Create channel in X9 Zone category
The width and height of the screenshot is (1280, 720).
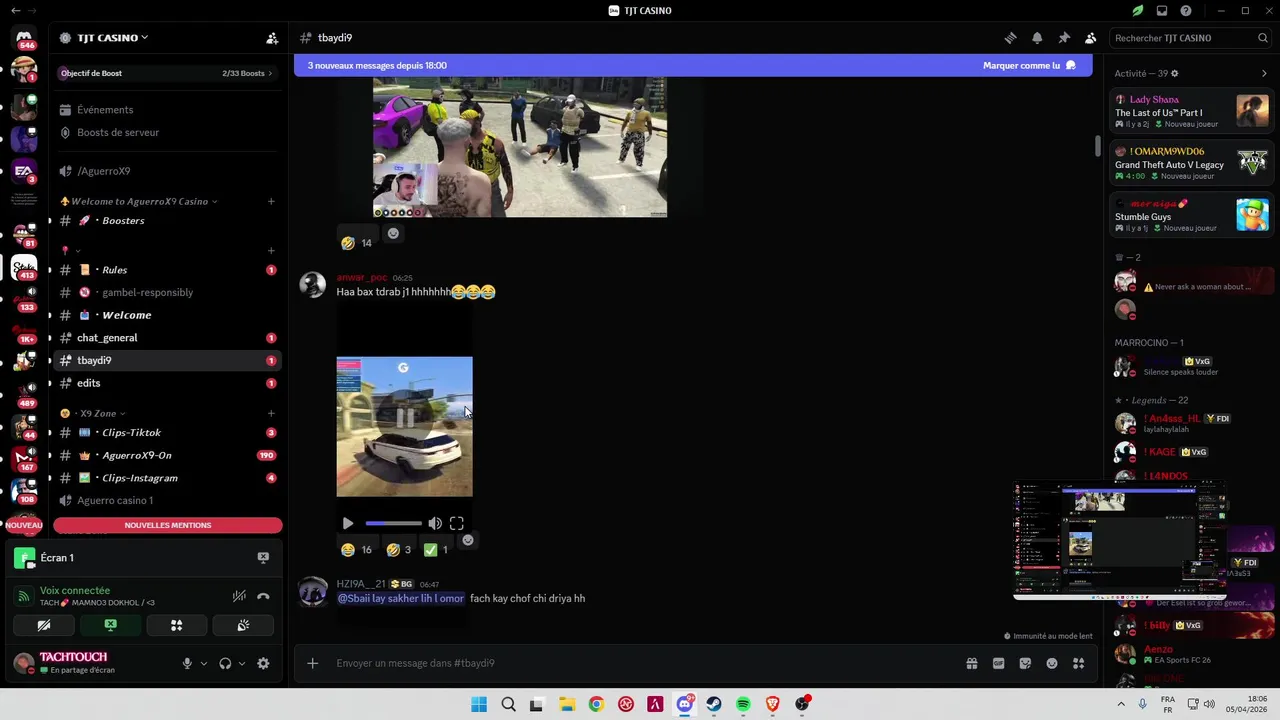point(271,413)
